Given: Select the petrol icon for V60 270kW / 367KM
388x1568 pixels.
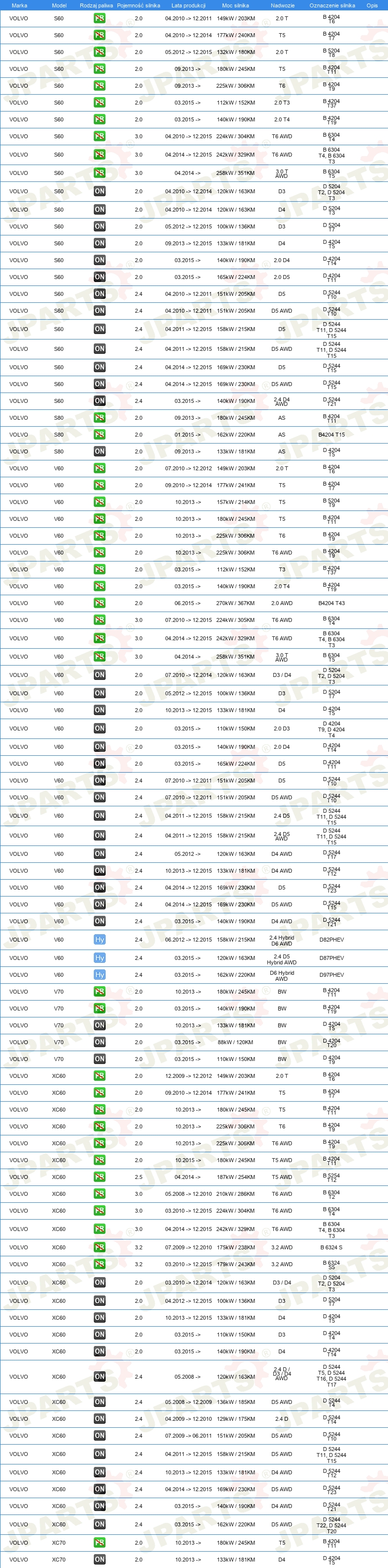Looking at the screenshot, I should point(99,603).
